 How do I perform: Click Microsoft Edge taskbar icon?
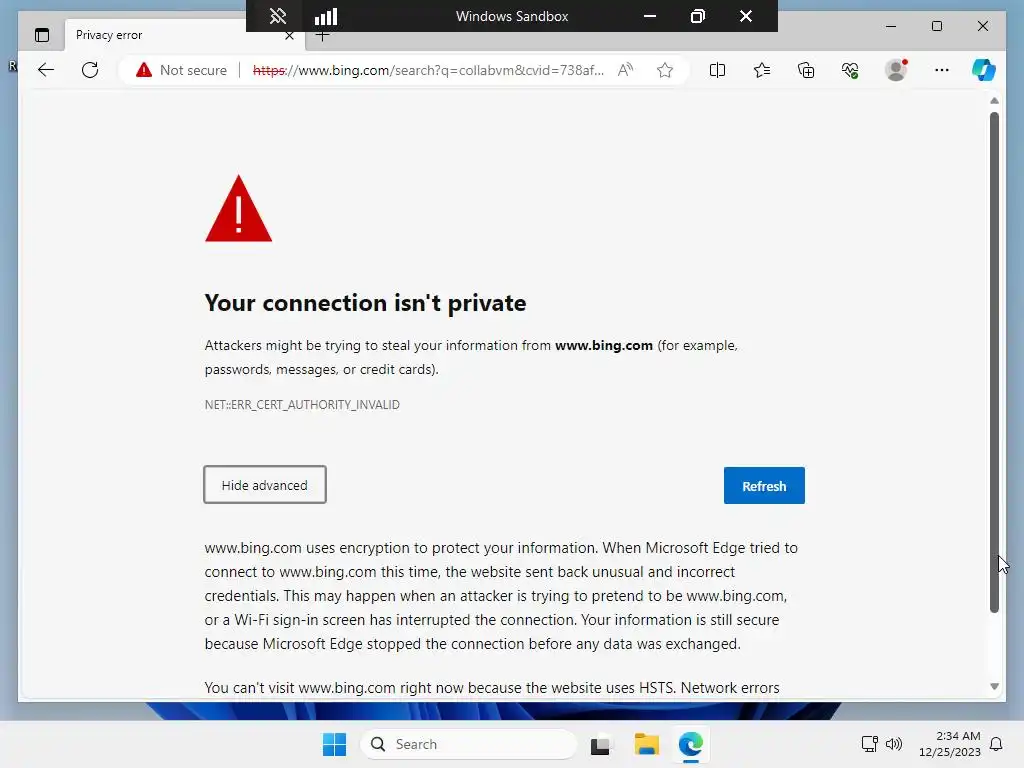tap(690, 744)
